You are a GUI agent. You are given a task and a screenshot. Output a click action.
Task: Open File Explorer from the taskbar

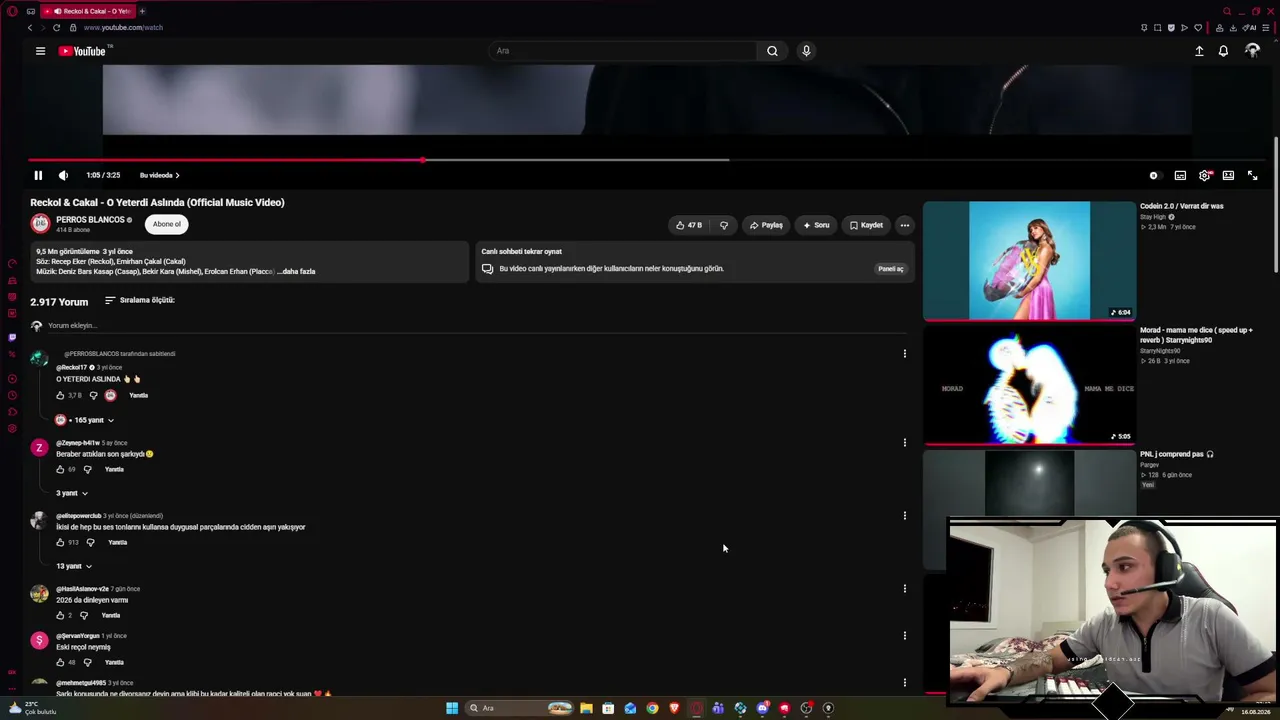coord(586,708)
